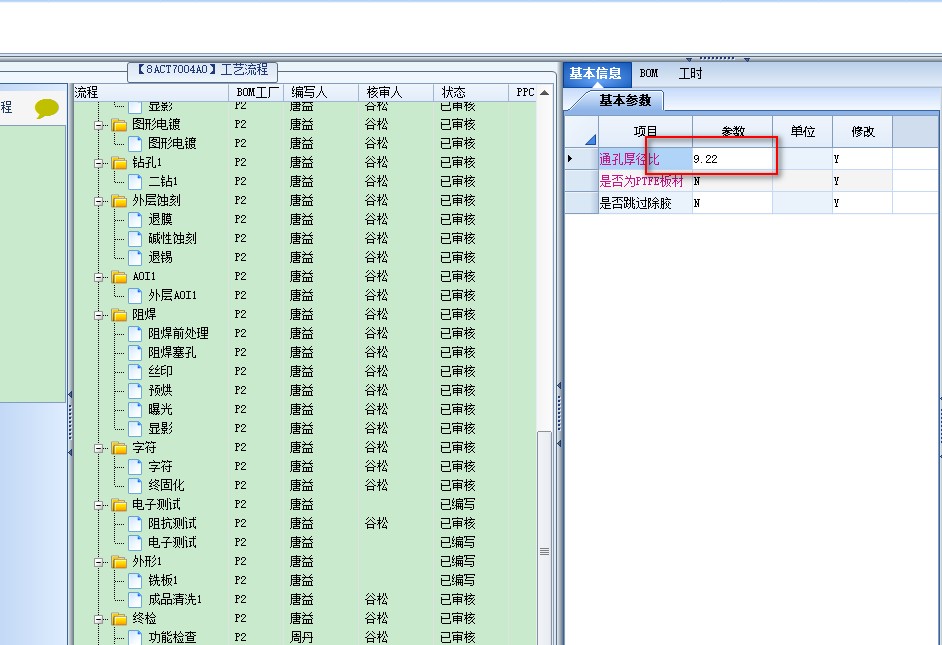Image resolution: width=942 pixels, height=645 pixels.
Task: Click the 修改 column header
Action: click(x=863, y=132)
